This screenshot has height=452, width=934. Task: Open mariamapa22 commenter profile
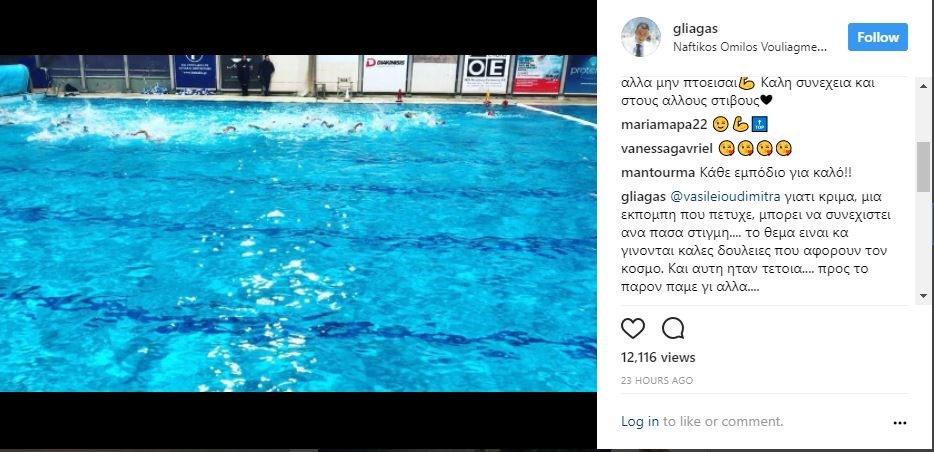click(663, 124)
